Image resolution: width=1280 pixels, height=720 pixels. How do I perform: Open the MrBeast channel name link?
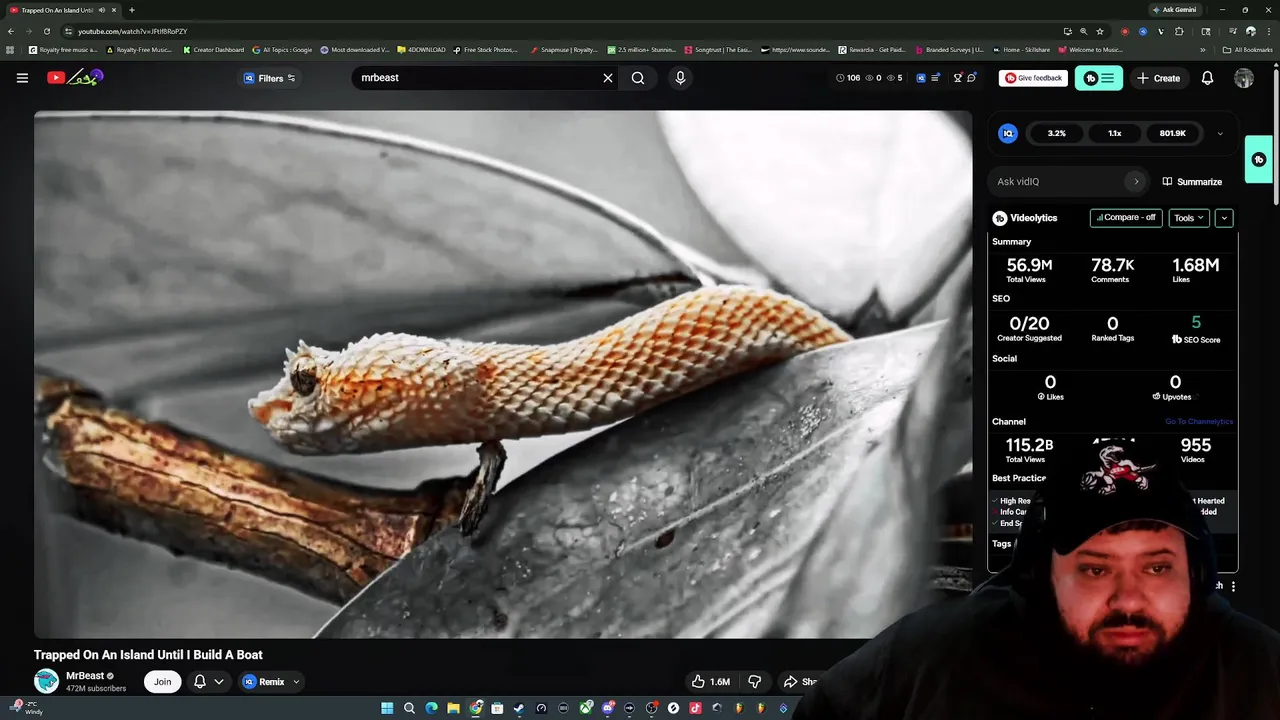coord(85,676)
